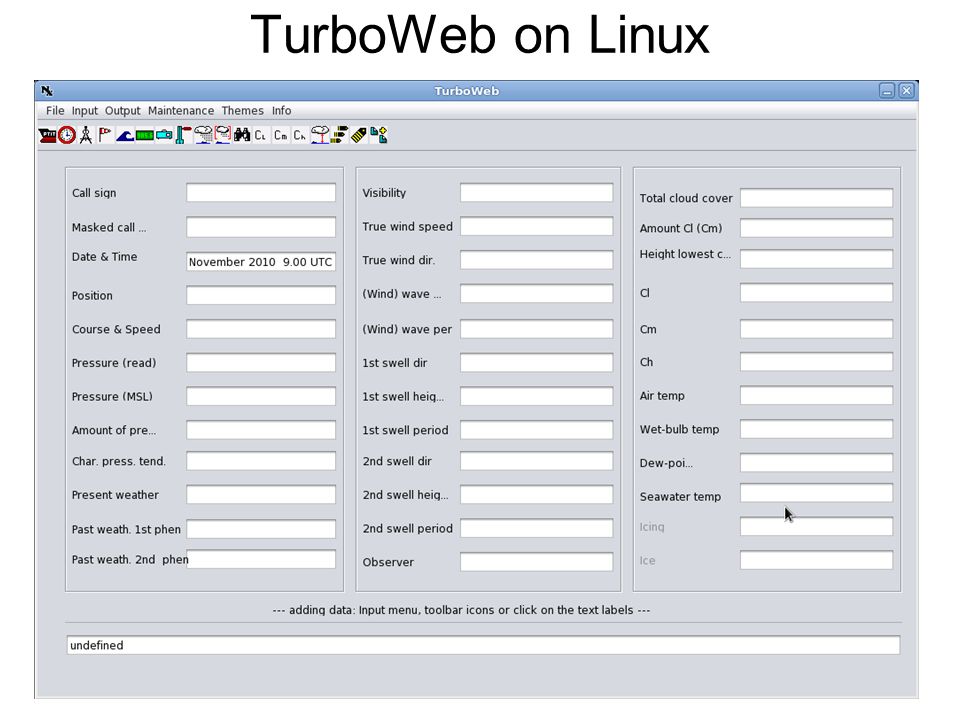Click the ship call sign toolbar icon
Screen dimensions: 960x720
[x=47, y=135]
